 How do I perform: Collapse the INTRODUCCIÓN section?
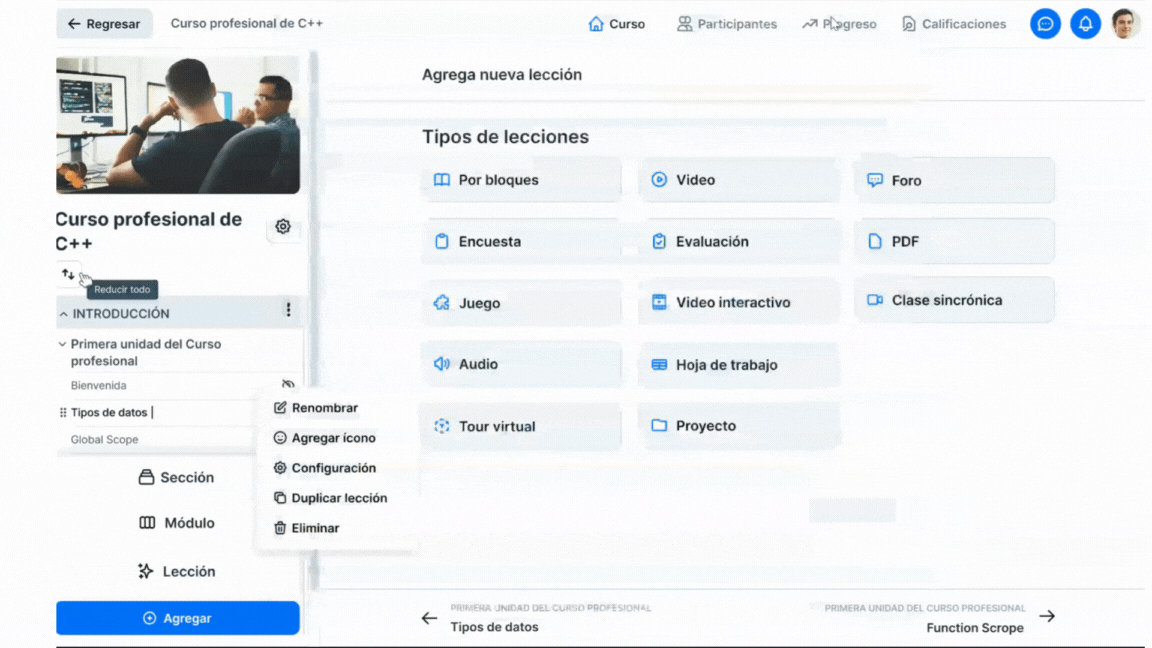coord(64,314)
